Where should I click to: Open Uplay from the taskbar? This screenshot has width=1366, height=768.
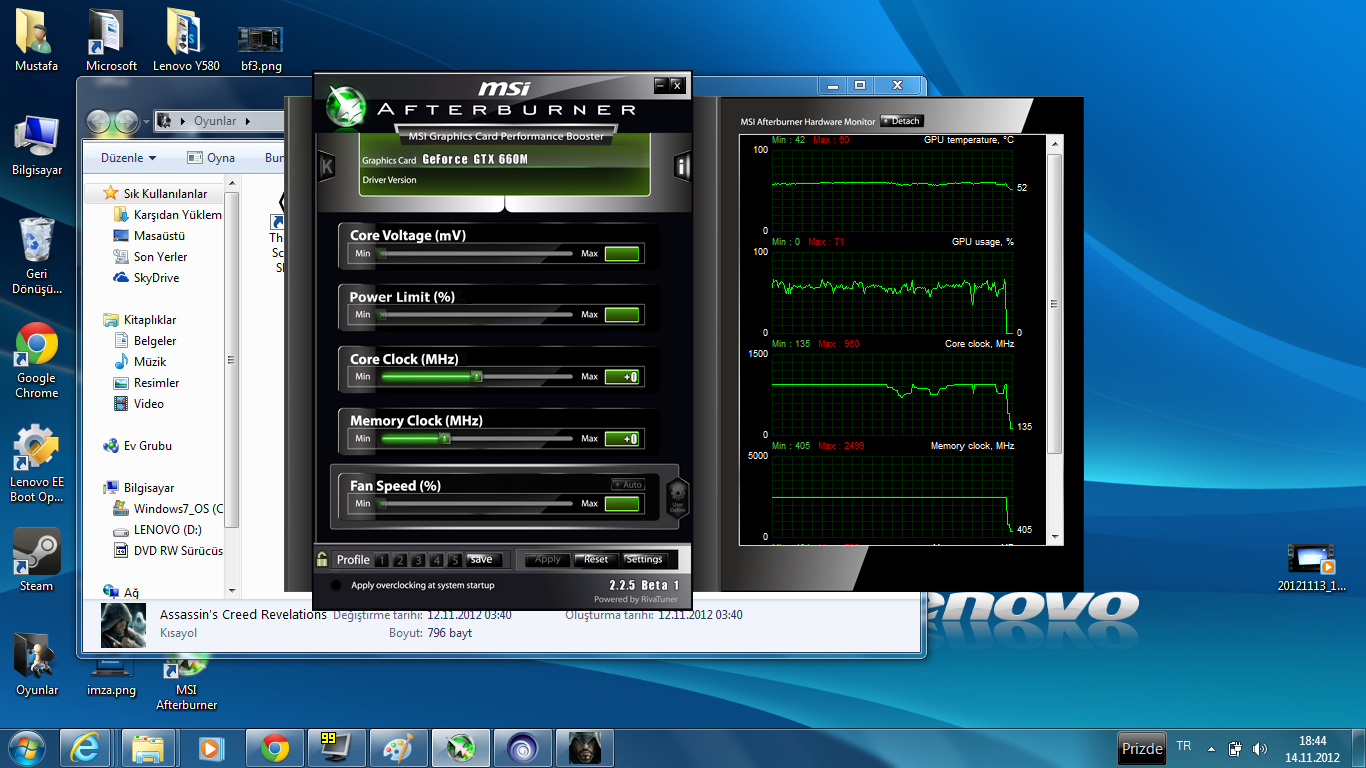click(x=523, y=748)
